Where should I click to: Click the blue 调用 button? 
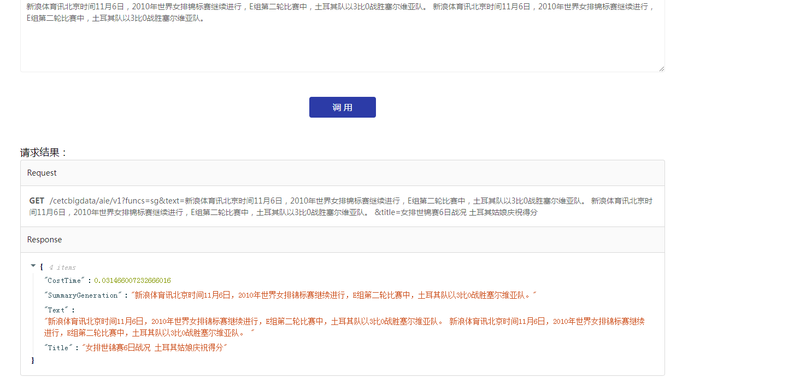click(x=342, y=107)
